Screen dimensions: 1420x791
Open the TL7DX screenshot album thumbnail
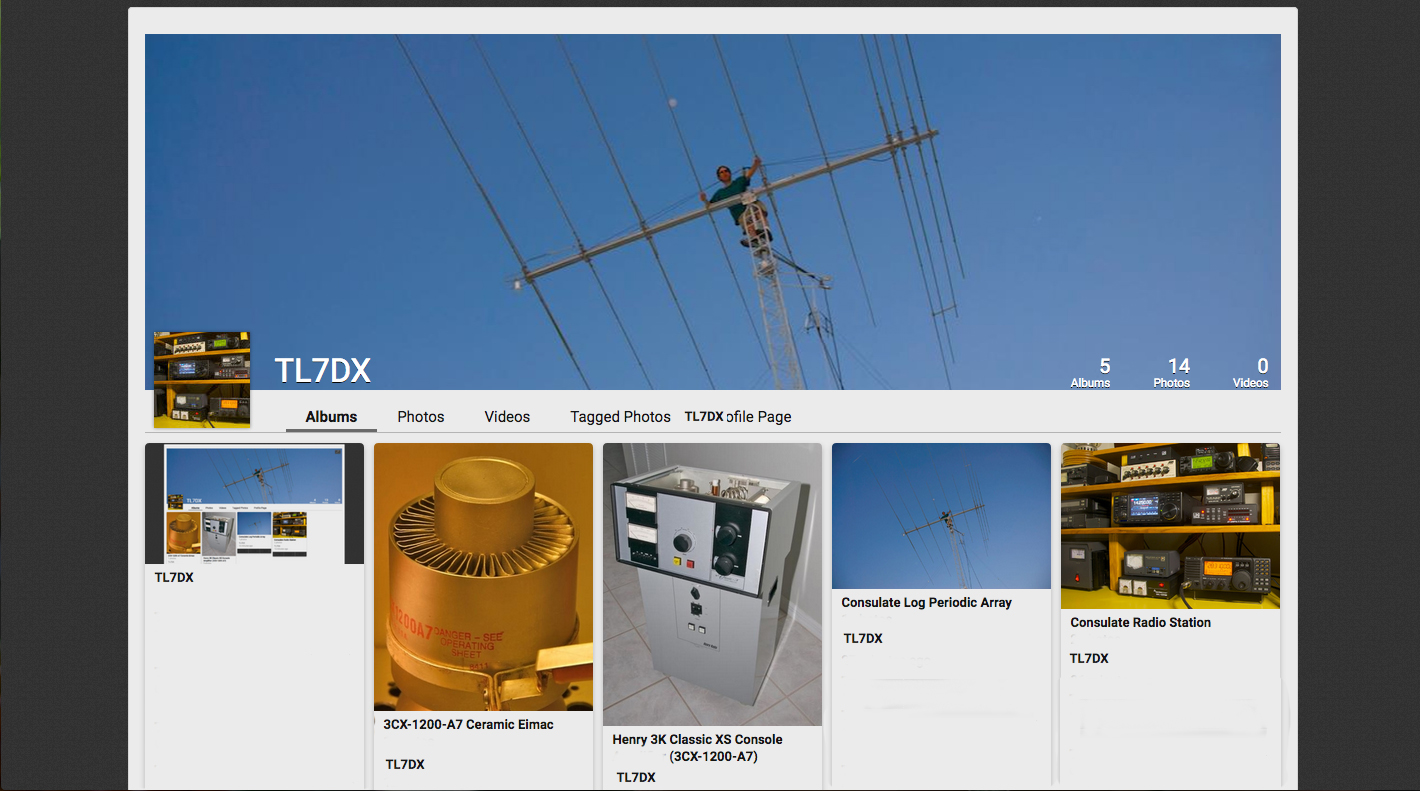click(x=254, y=504)
